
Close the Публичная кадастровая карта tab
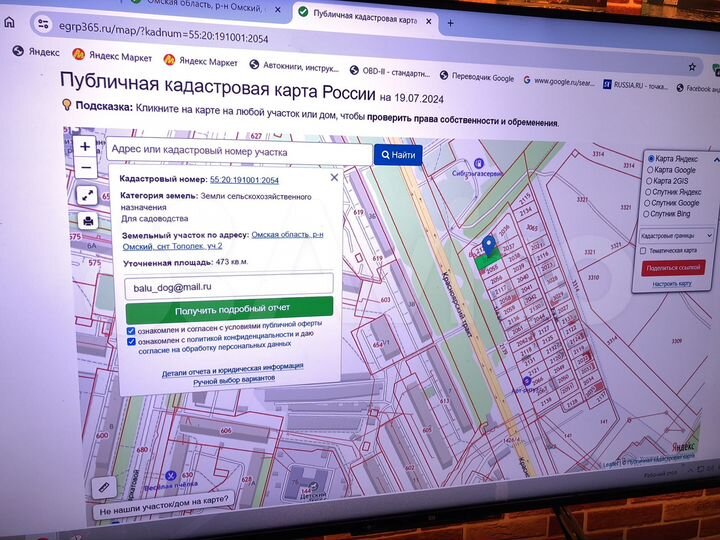428,21
